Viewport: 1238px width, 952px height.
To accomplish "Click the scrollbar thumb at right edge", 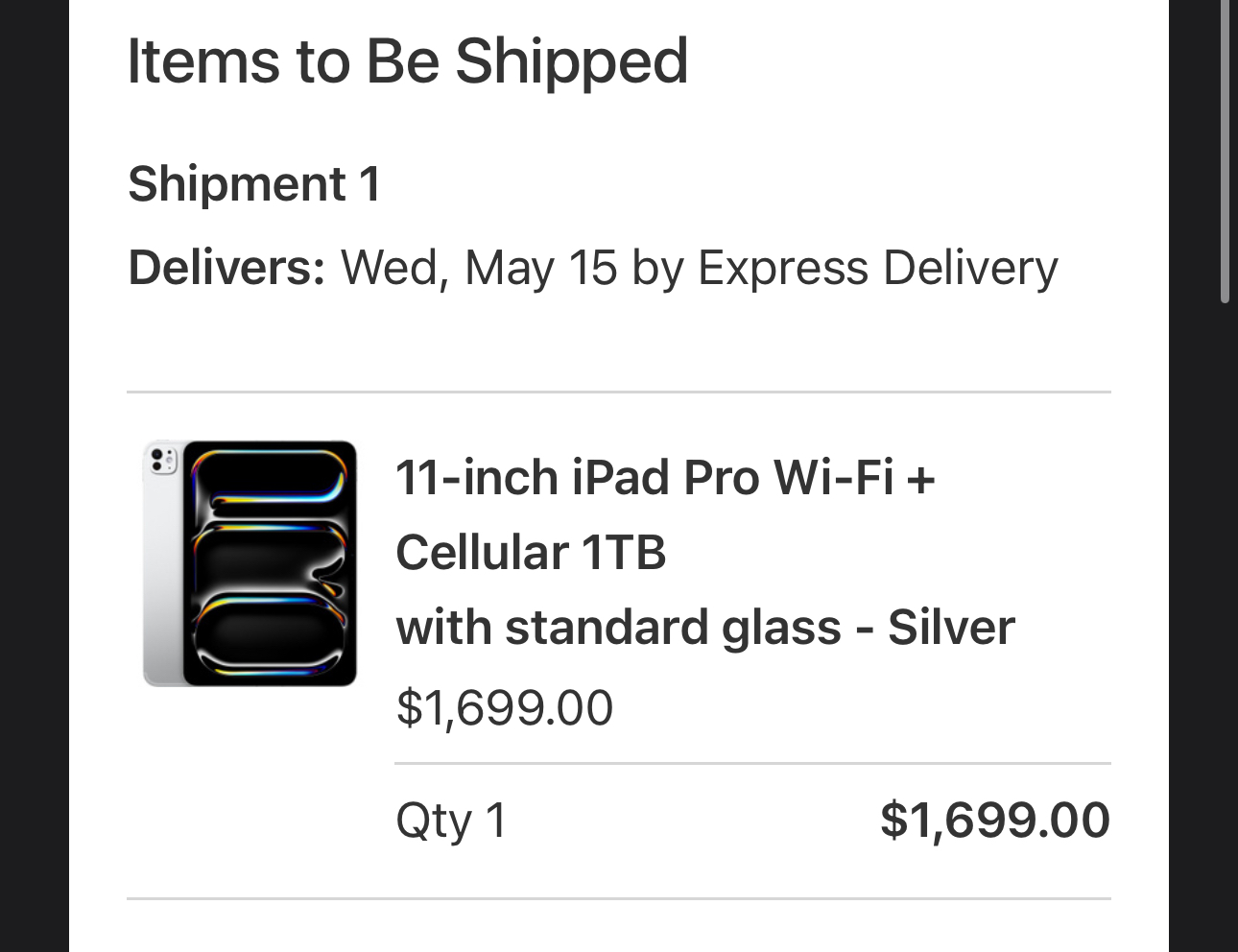I will (x=1225, y=154).
